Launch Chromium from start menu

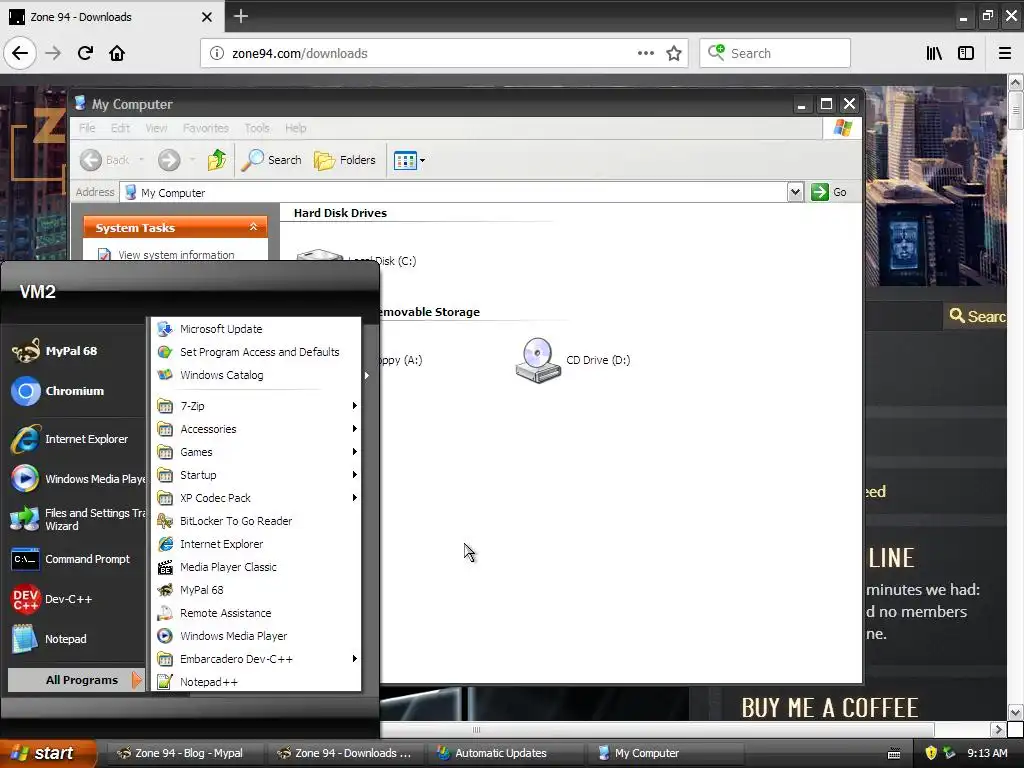[x=74, y=391]
